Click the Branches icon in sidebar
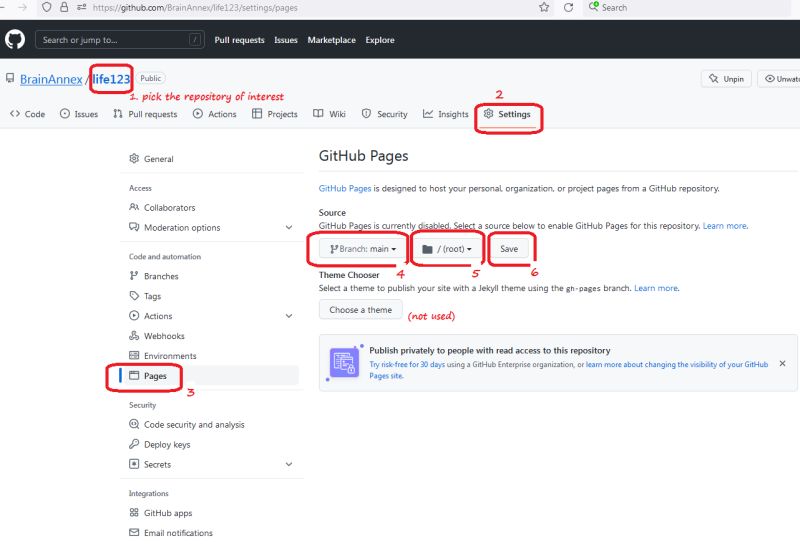Screen dimensions: 800x551 [x=134, y=276]
